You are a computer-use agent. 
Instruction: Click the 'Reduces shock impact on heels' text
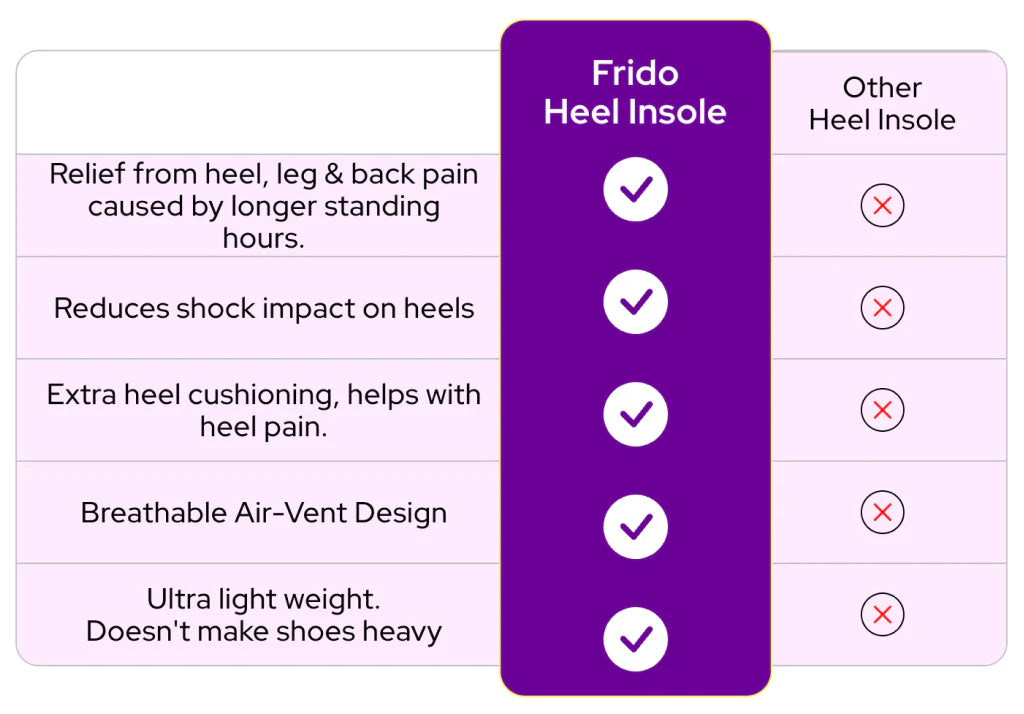(264, 308)
